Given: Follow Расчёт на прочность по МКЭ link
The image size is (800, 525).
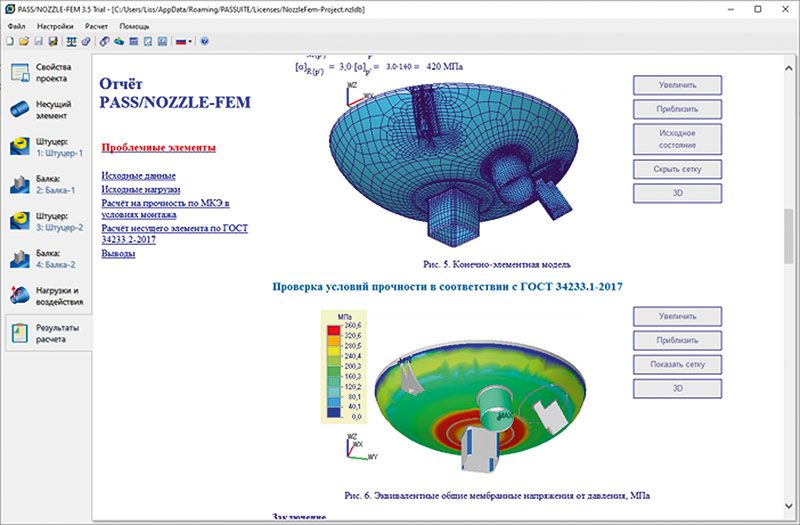Looking at the screenshot, I should tap(165, 209).
